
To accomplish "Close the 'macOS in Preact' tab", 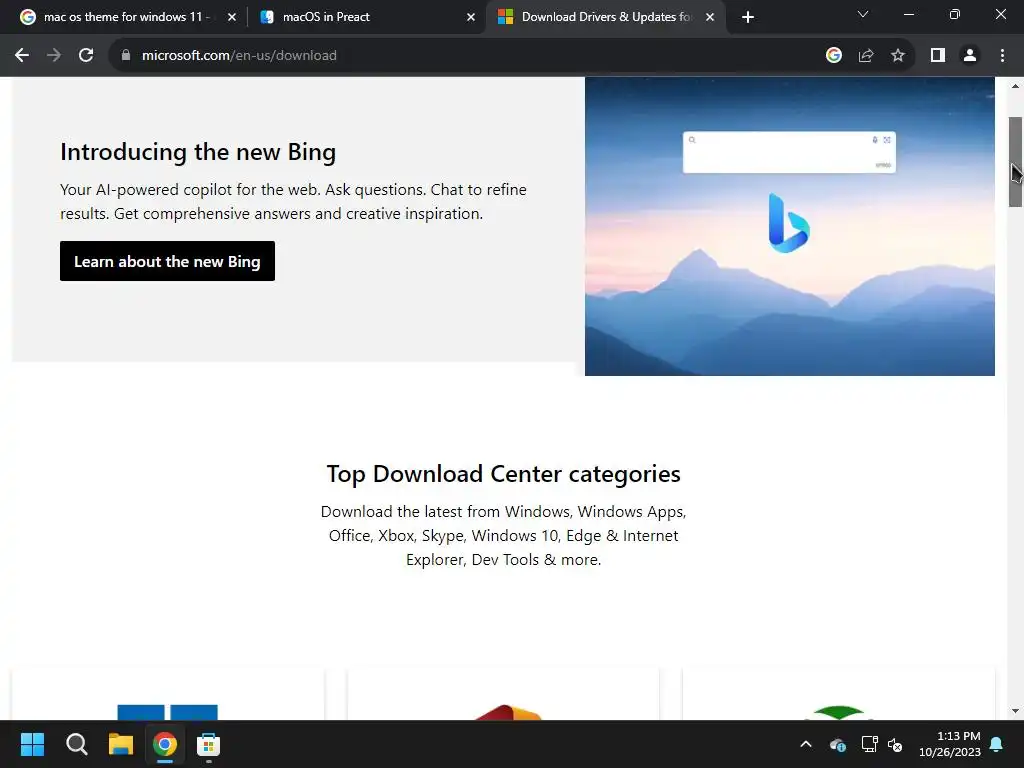I will pos(471,17).
